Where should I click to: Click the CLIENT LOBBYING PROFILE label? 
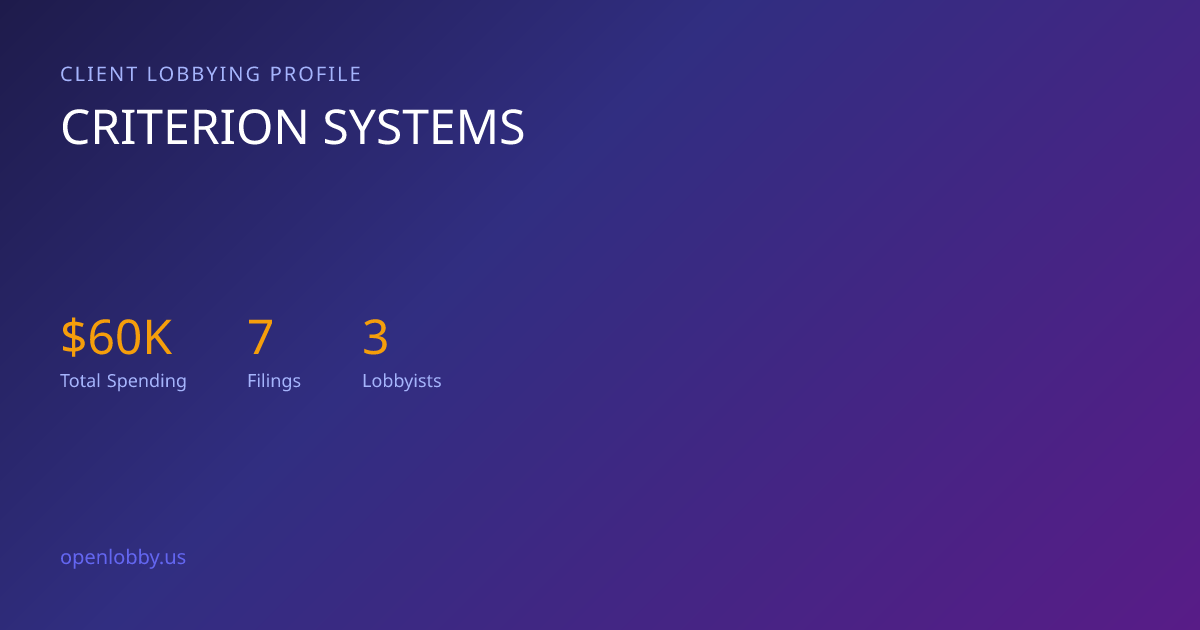click(x=211, y=74)
